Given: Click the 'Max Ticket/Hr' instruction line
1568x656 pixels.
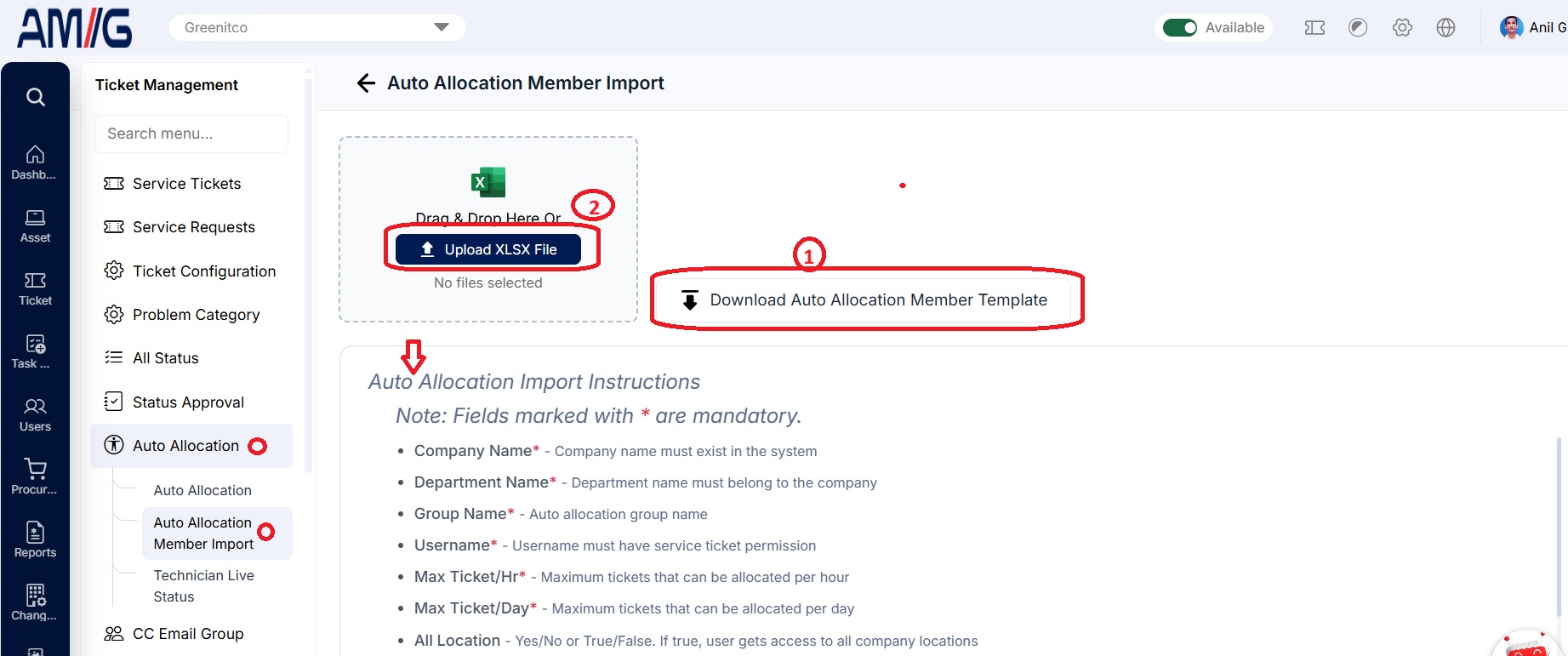Looking at the screenshot, I should pos(631,577).
